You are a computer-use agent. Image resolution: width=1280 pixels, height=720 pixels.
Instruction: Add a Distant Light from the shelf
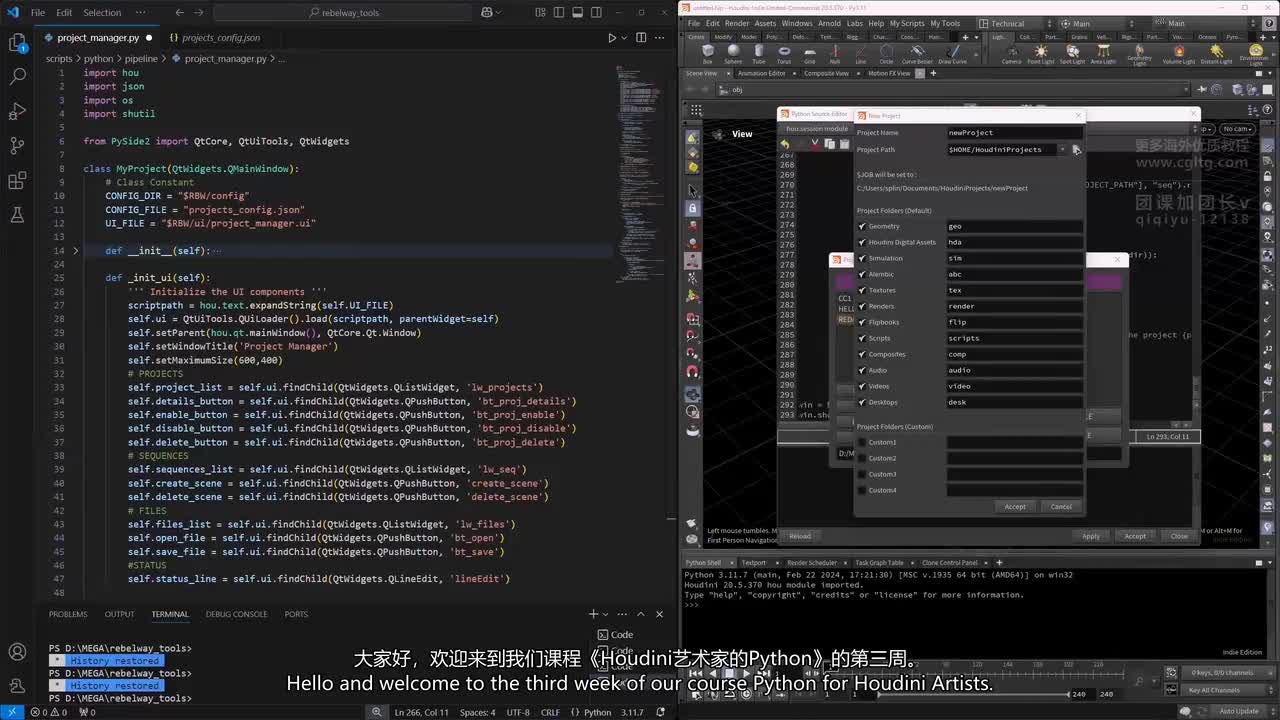tap(1216, 53)
